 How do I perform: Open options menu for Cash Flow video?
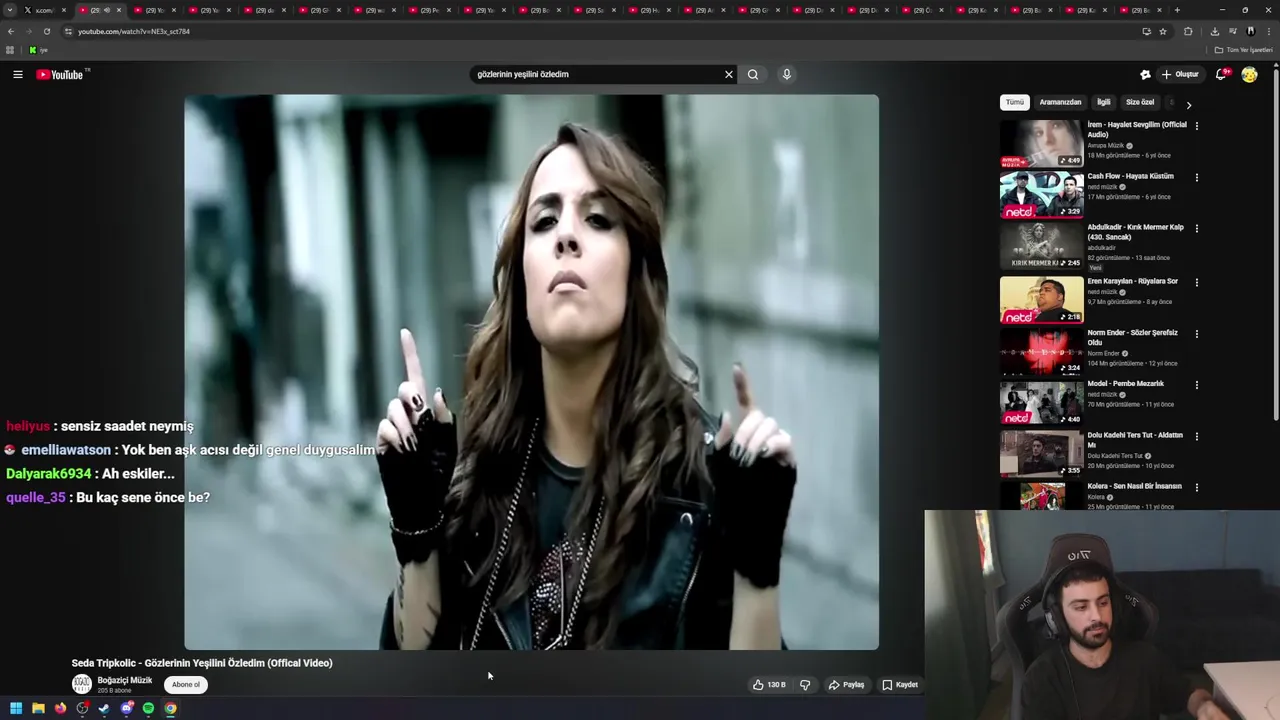pos(1196,178)
